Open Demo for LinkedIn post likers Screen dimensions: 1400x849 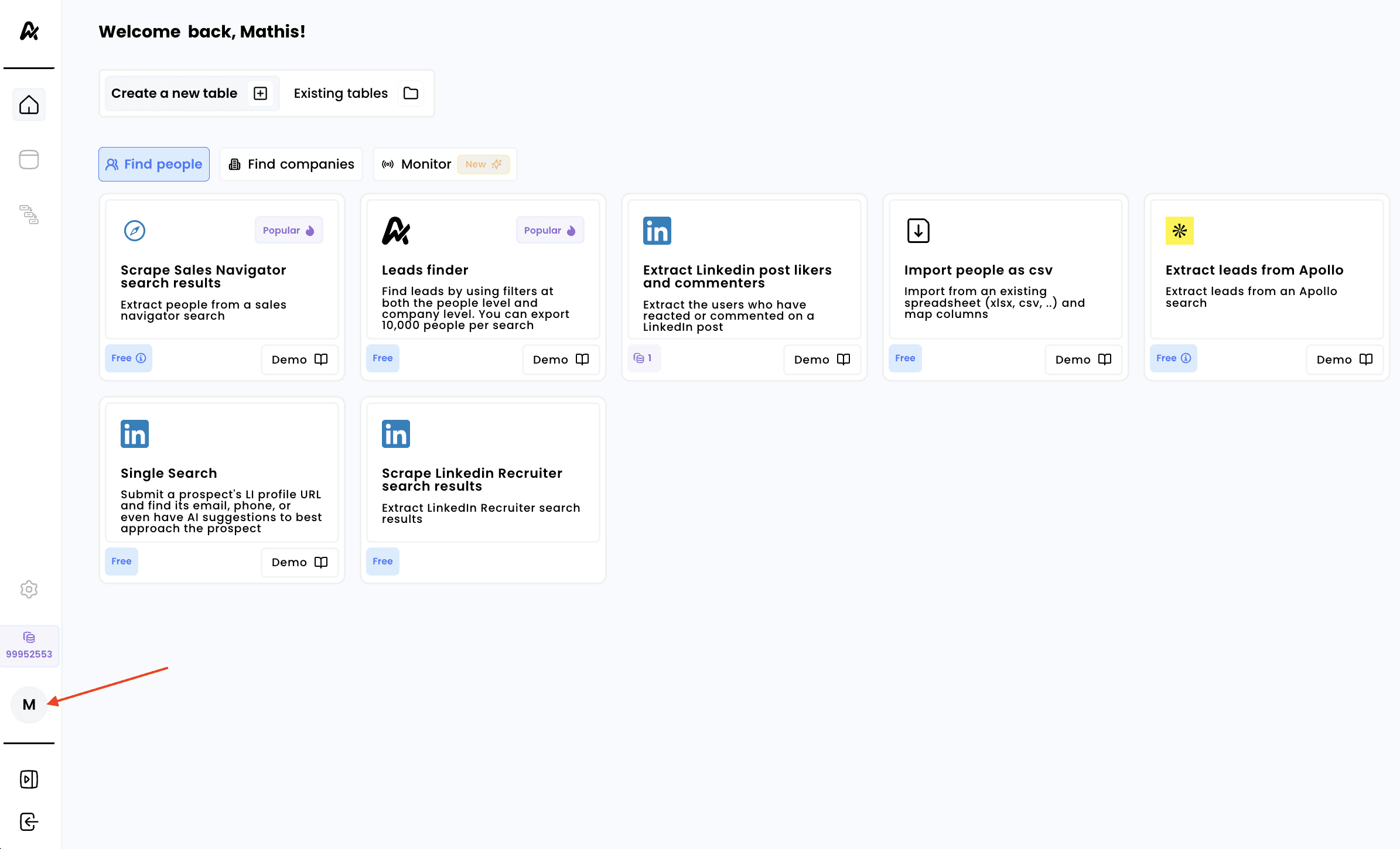[x=822, y=360]
